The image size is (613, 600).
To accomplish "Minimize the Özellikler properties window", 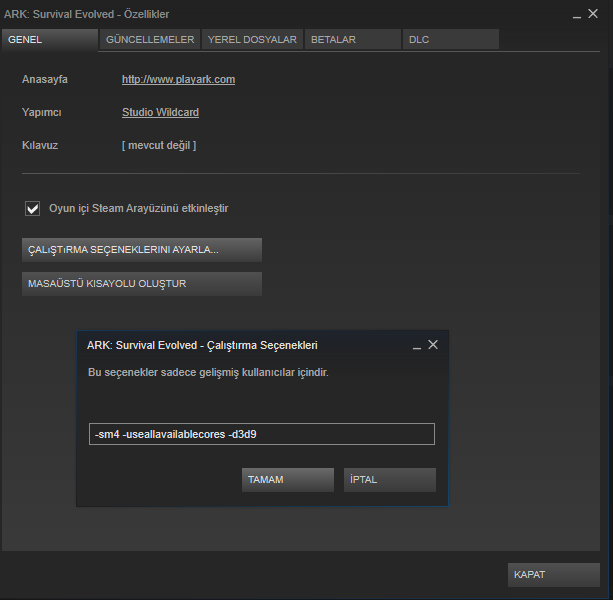I will click(577, 15).
